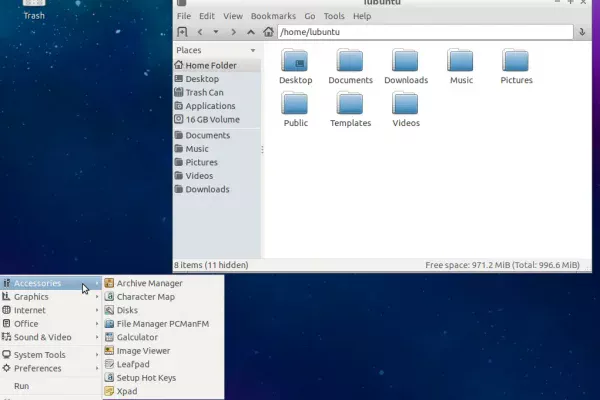This screenshot has height=400, width=600.
Task: Click the back navigation arrow
Action: [x=199, y=32]
